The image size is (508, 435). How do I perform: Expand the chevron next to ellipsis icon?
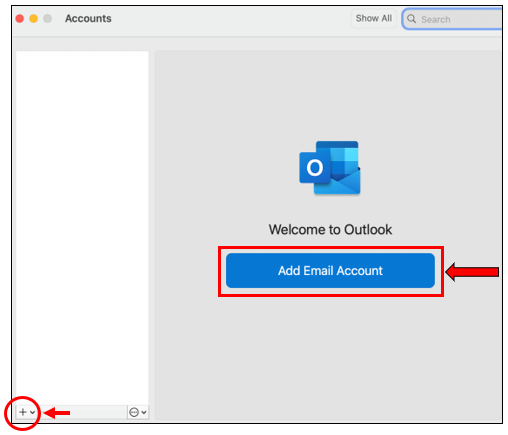tap(144, 413)
